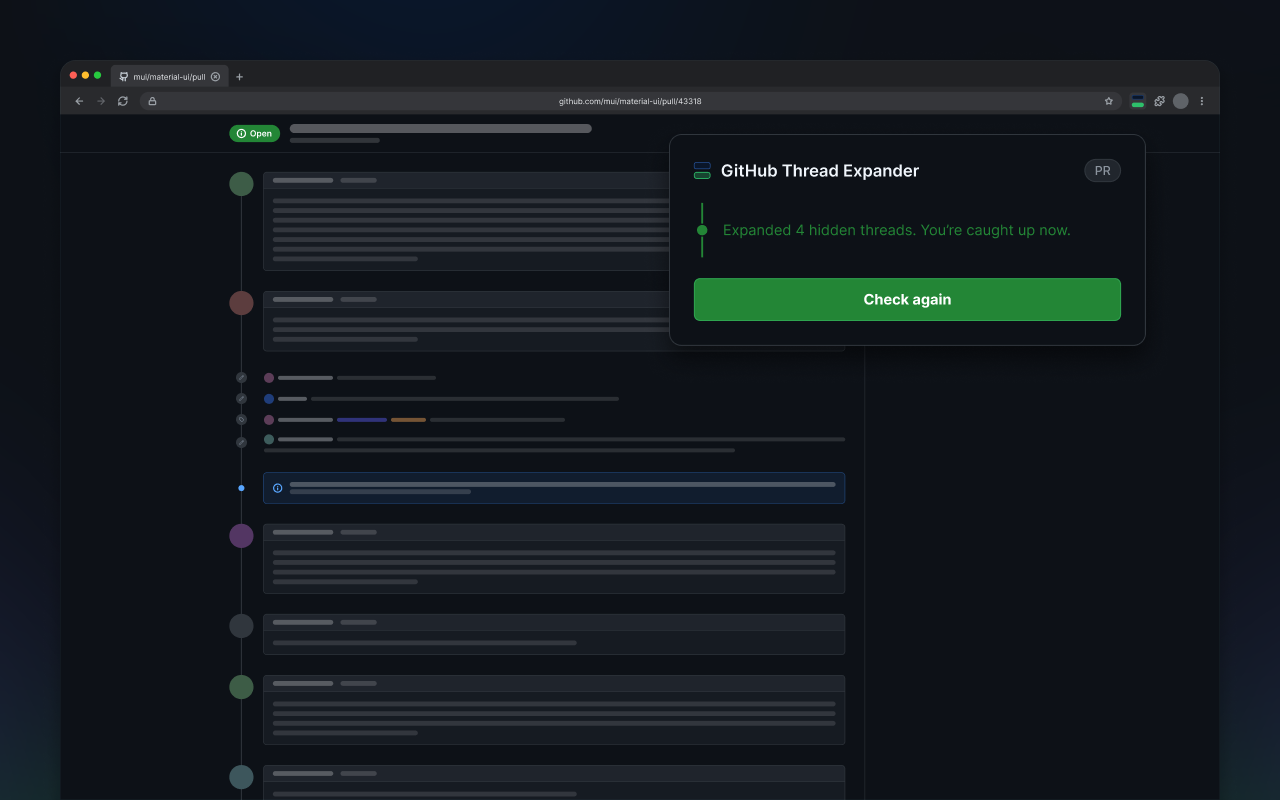The height and width of the screenshot is (800, 1280).
Task: Reload the page with the refresh icon
Action: (x=123, y=101)
